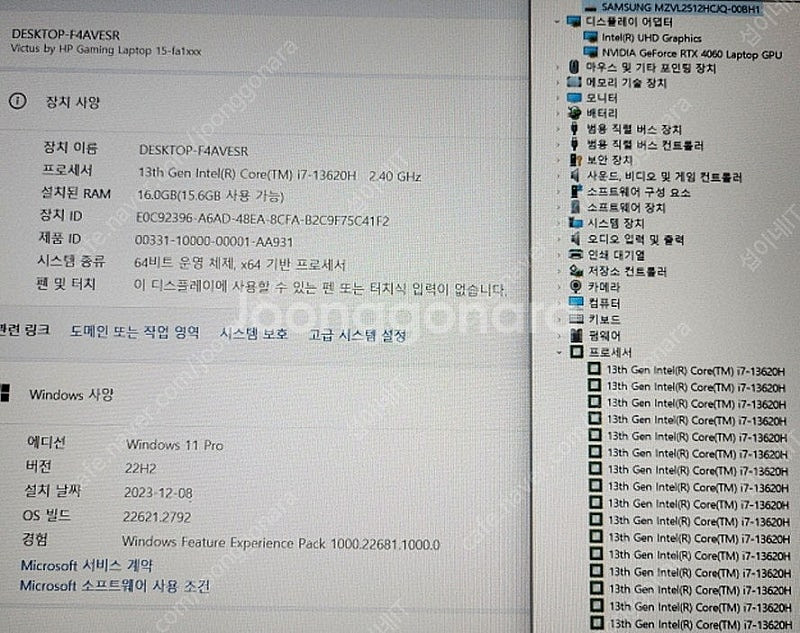Image resolution: width=800 pixels, height=633 pixels.
Task: Select the SAMSUNG MZVL2512HCJQ-00BH1 disk entry
Action: click(680, 8)
